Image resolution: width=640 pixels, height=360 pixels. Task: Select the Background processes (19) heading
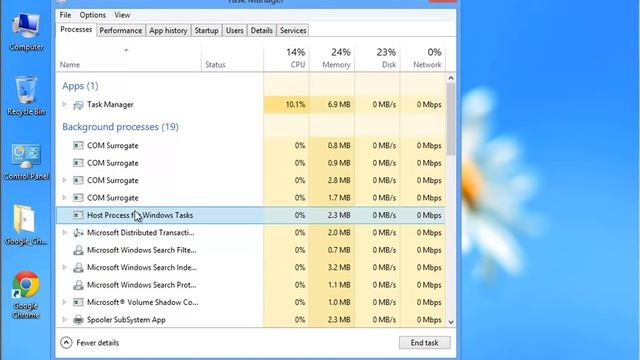click(x=120, y=127)
